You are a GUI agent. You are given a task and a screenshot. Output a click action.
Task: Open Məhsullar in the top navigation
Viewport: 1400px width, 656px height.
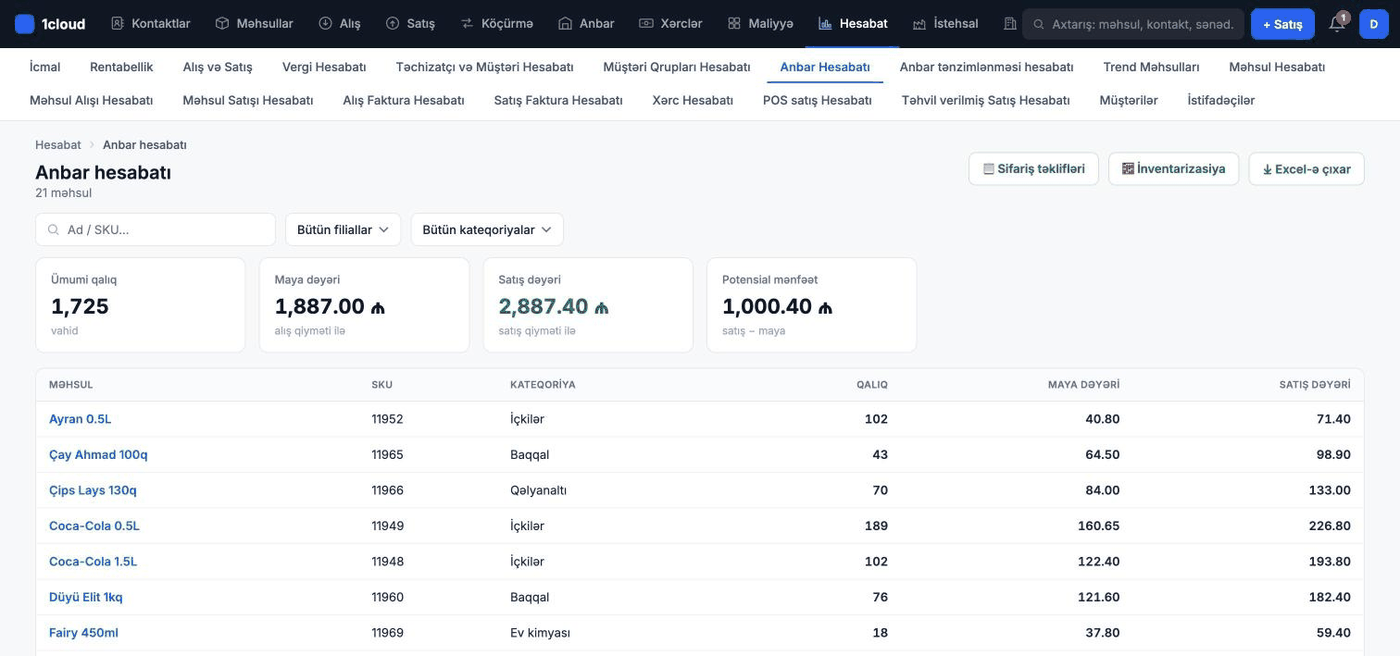click(x=254, y=23)
